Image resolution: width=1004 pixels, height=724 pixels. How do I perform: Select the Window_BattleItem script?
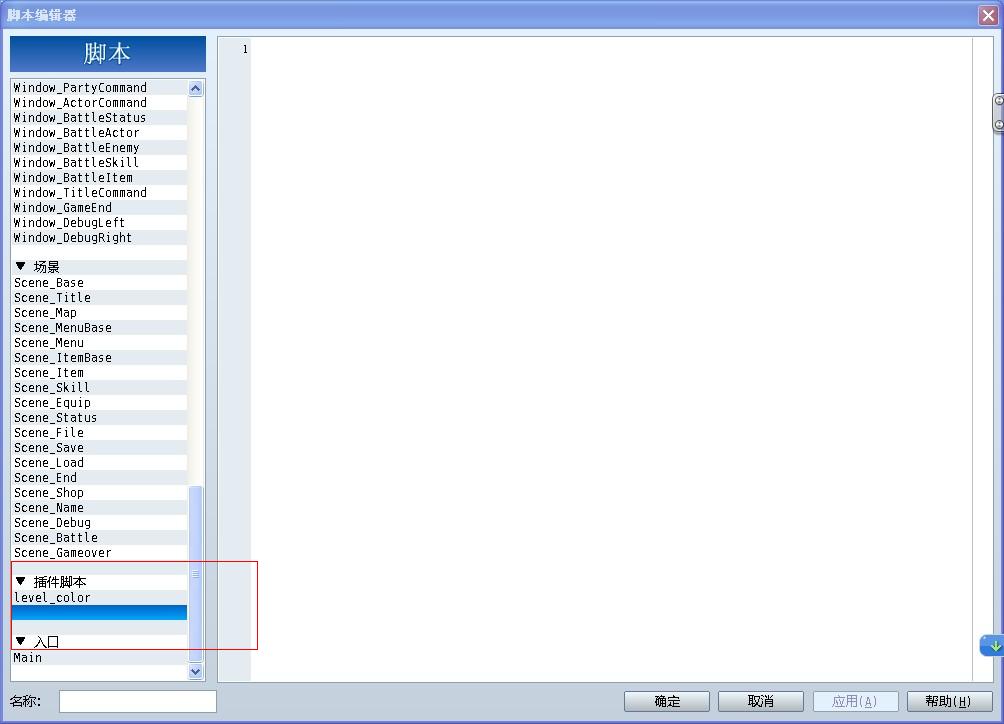pos(99,178)
